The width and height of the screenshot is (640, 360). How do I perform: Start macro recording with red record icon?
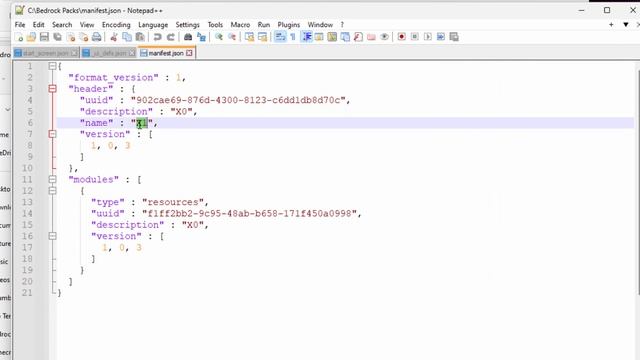[x=402, y=37]
